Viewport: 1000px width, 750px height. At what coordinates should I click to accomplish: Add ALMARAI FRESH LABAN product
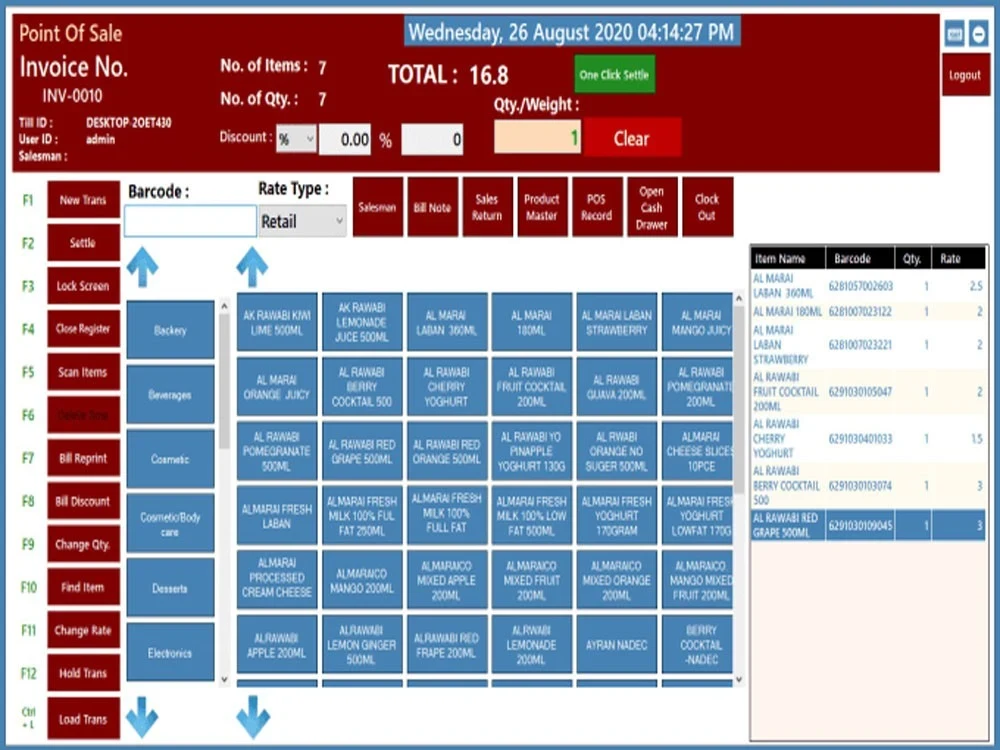[277, 515]
